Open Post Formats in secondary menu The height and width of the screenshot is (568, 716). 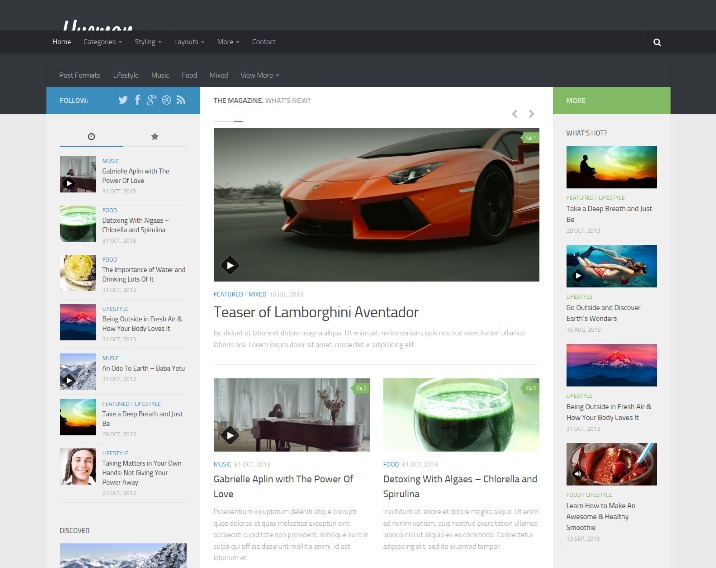(79, 75)
